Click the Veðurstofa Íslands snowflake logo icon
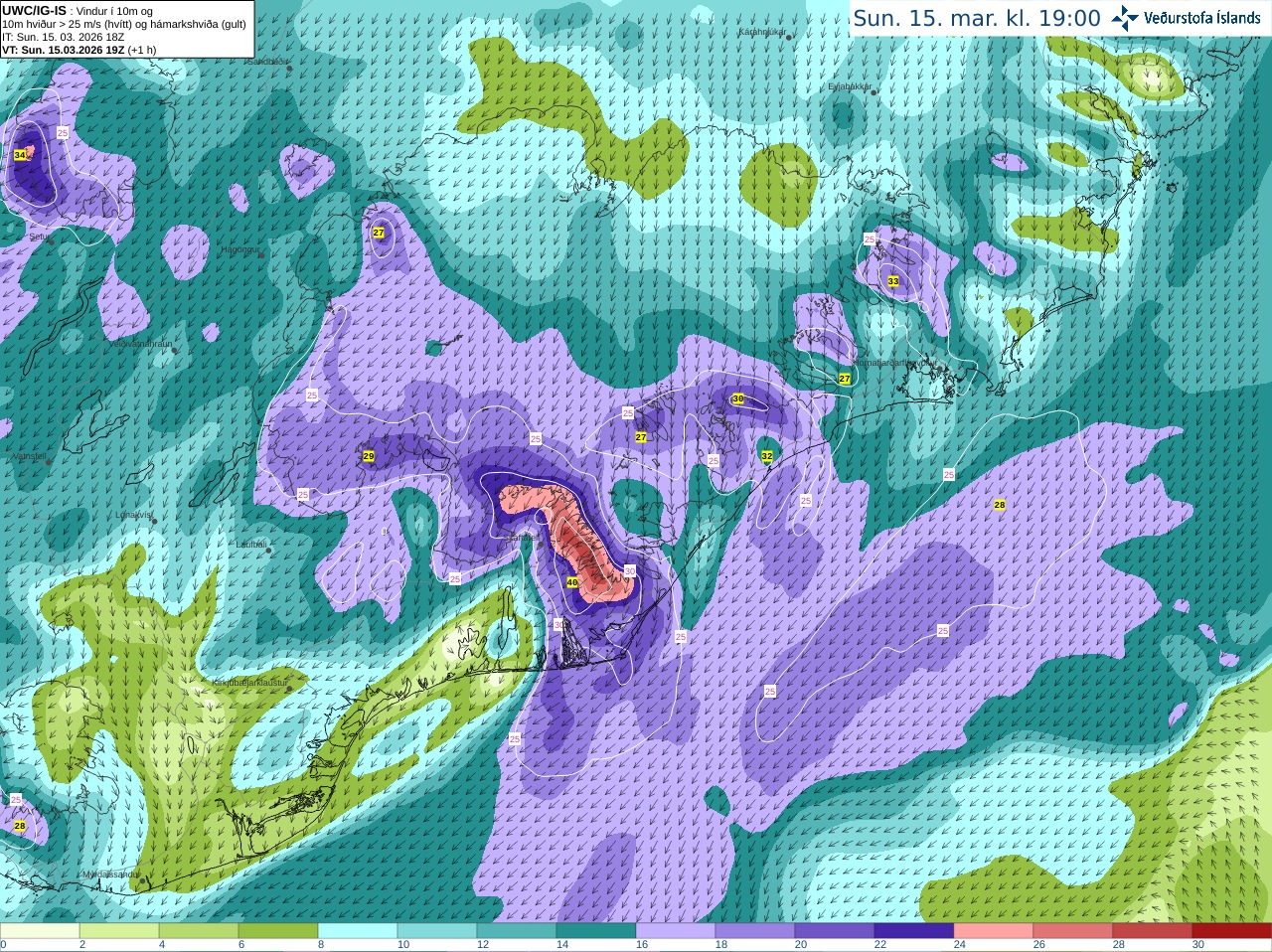 [1125, 18]
